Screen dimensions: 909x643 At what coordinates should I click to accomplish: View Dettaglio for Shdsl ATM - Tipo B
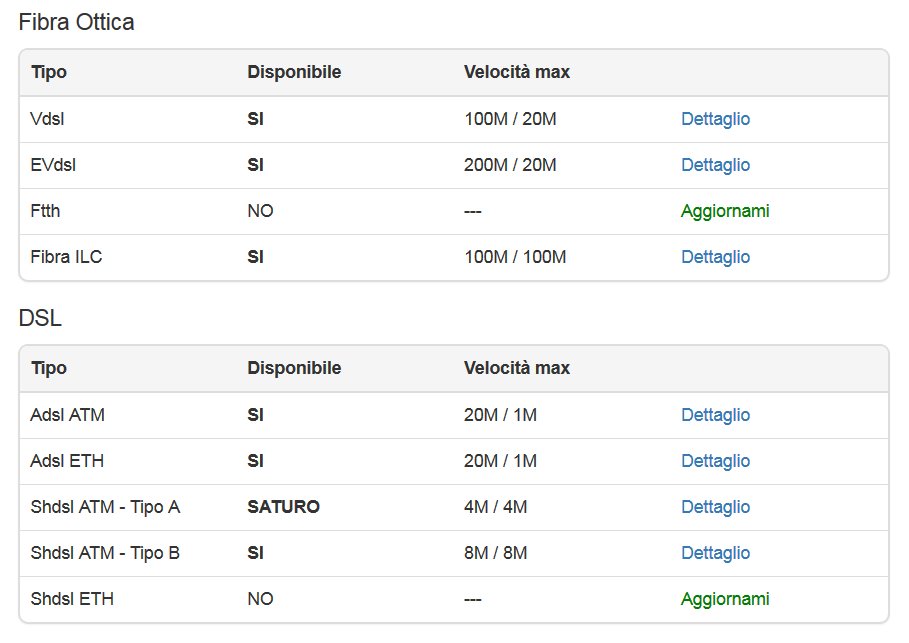pyautogui.click(x=715, y=553)
